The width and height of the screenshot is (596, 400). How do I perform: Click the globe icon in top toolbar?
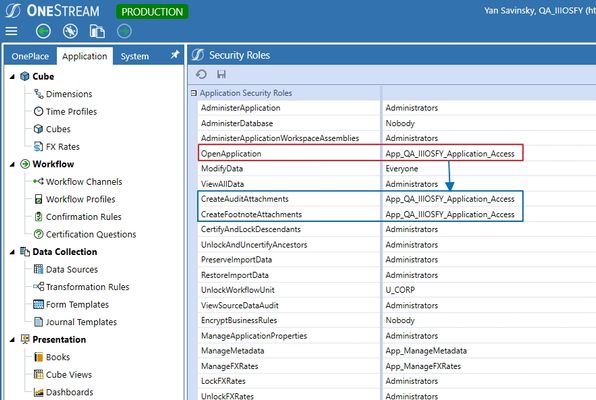[70, 31]
